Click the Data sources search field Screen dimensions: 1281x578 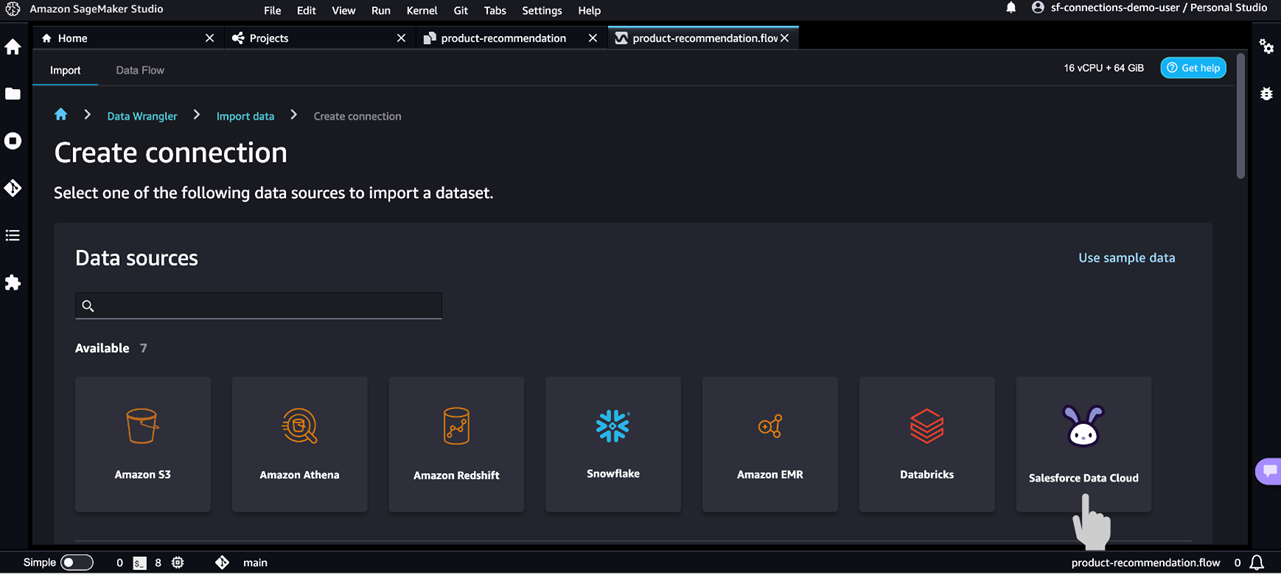click(258, 306)
